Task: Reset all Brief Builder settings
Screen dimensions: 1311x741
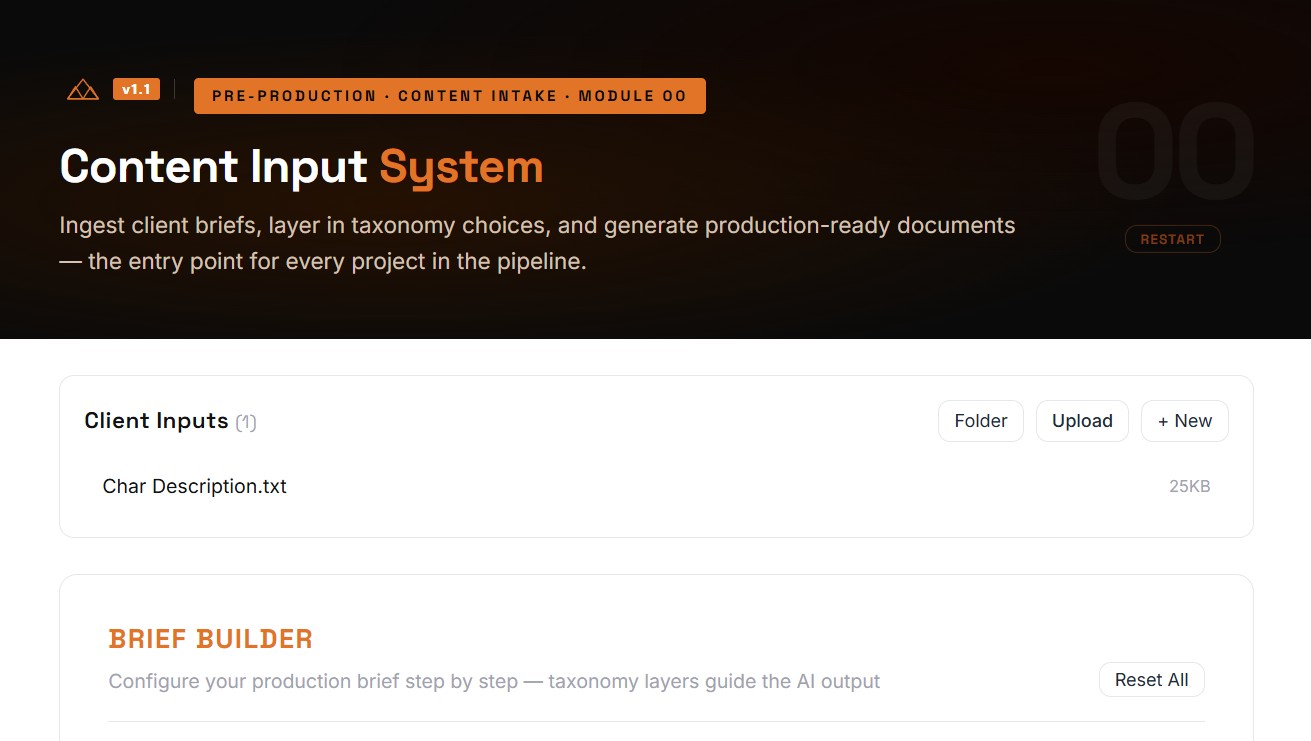Action: click(x=1152, y=680)
